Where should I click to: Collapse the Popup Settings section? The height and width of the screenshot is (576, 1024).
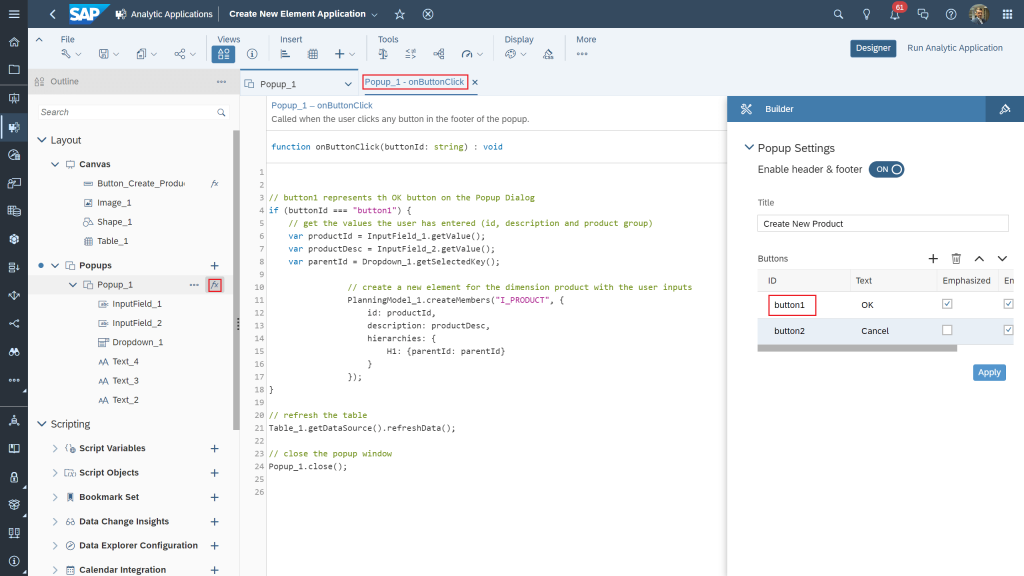click(x=749, y=148)
